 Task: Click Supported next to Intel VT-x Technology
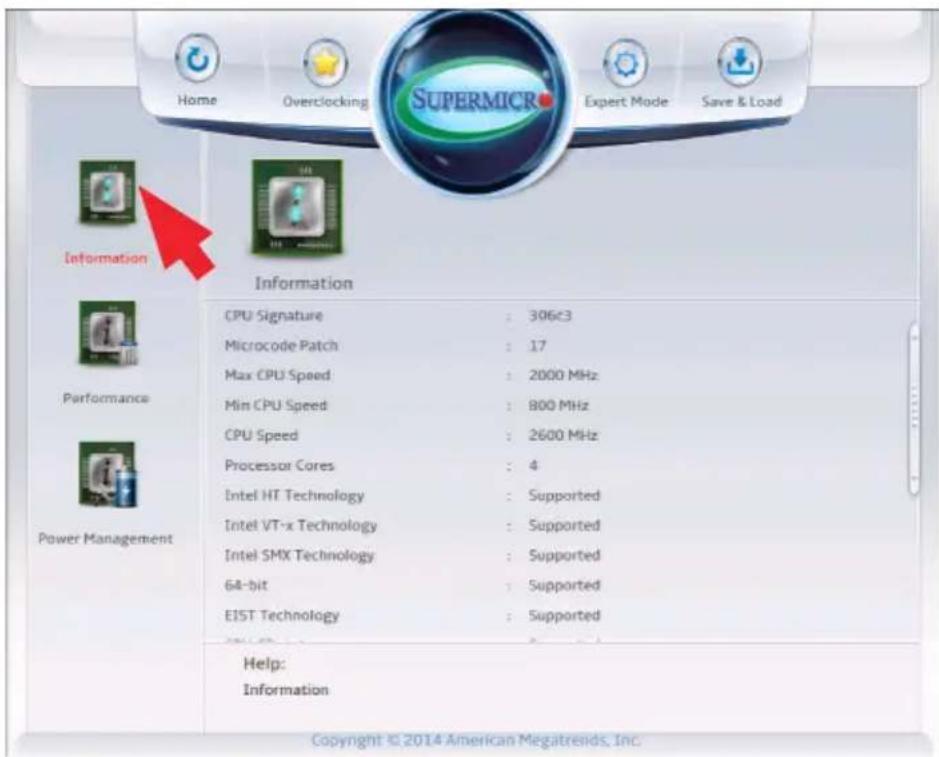(x=564, y=525)
